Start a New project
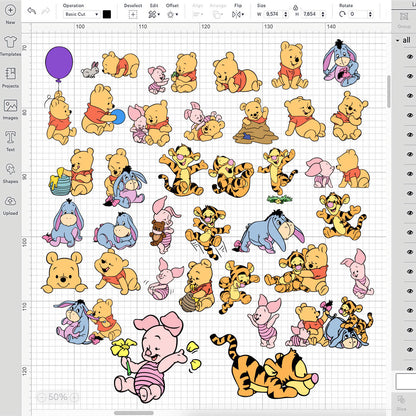The image size is (416, 416). (10, 13)
